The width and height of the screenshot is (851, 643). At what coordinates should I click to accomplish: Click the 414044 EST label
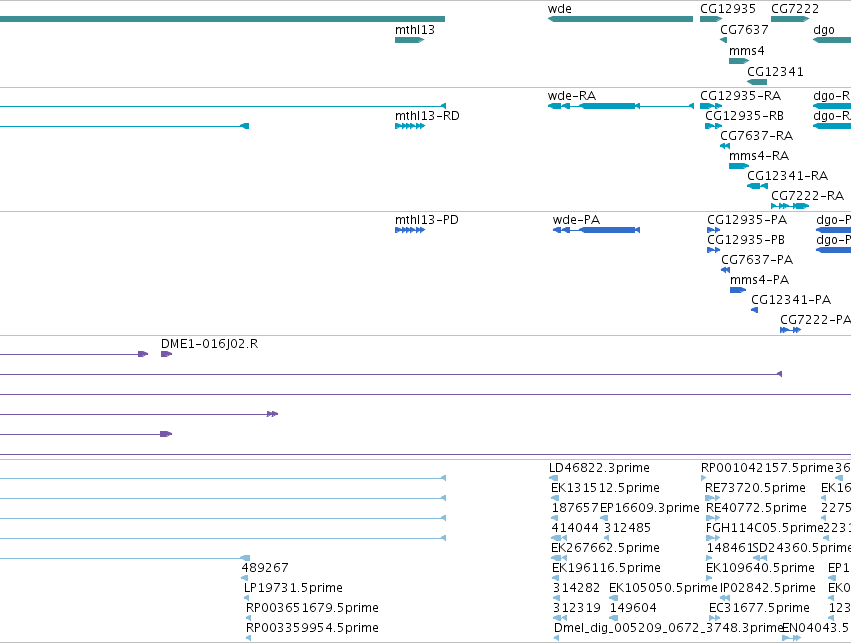click(x=575, y=528)
